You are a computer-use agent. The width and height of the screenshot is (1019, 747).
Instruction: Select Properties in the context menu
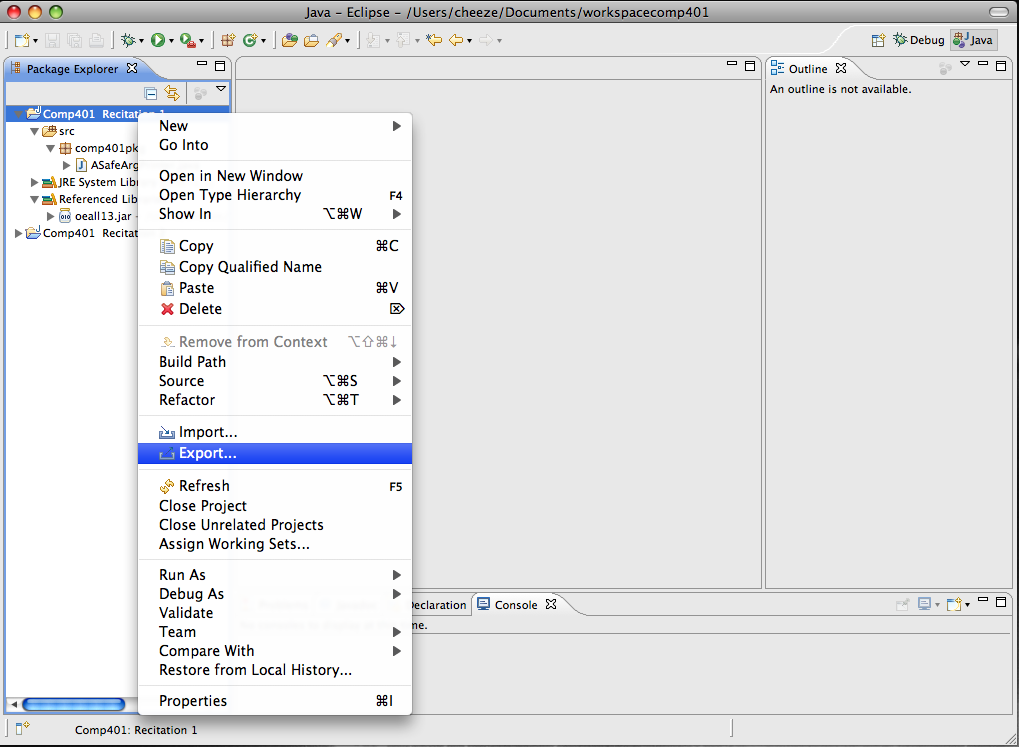click(x=275, y=701)
